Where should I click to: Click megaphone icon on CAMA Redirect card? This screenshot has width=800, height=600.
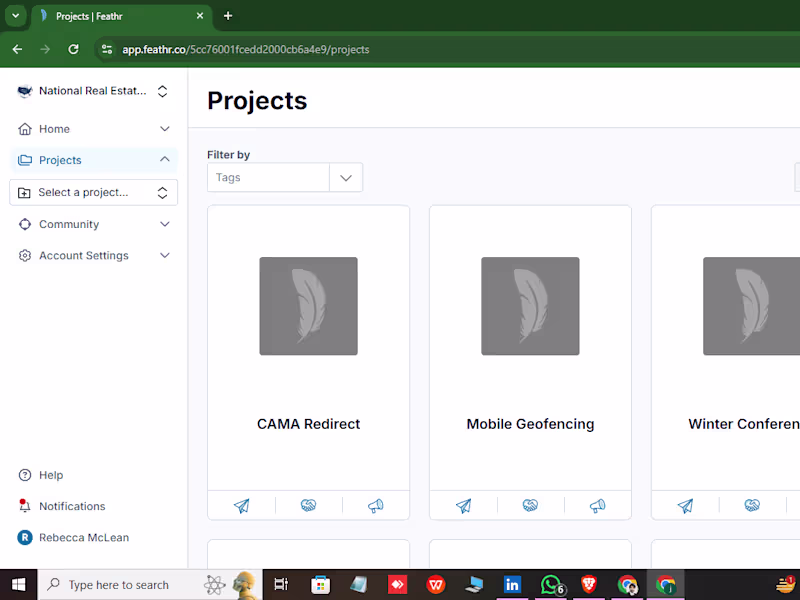(376, 506)
